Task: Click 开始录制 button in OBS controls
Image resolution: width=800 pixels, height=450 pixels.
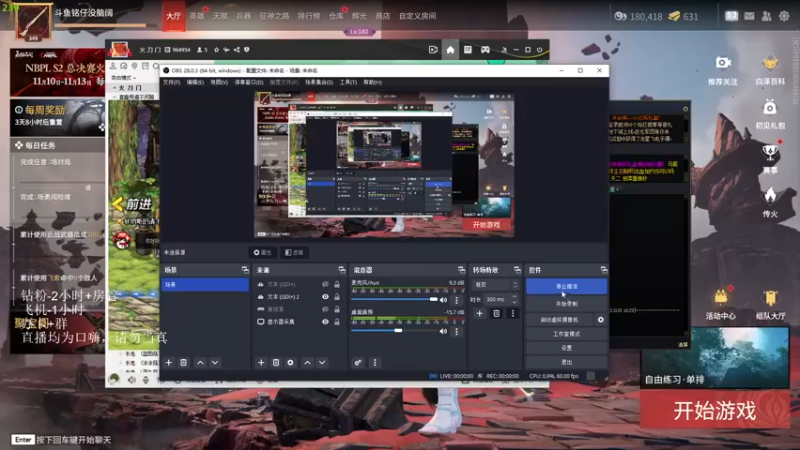Action: pos(566,304)
